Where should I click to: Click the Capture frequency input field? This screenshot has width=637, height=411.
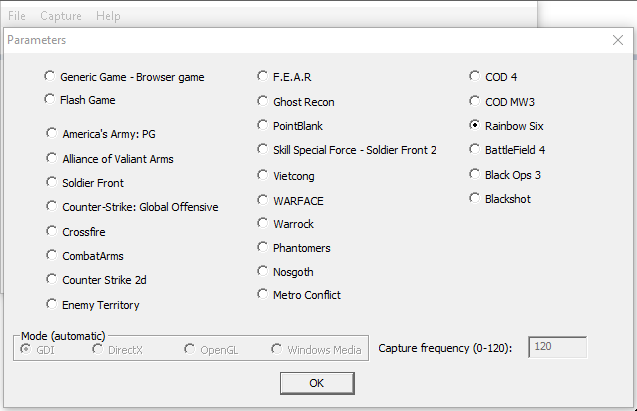pyautogui.click(x=557, y=347)
